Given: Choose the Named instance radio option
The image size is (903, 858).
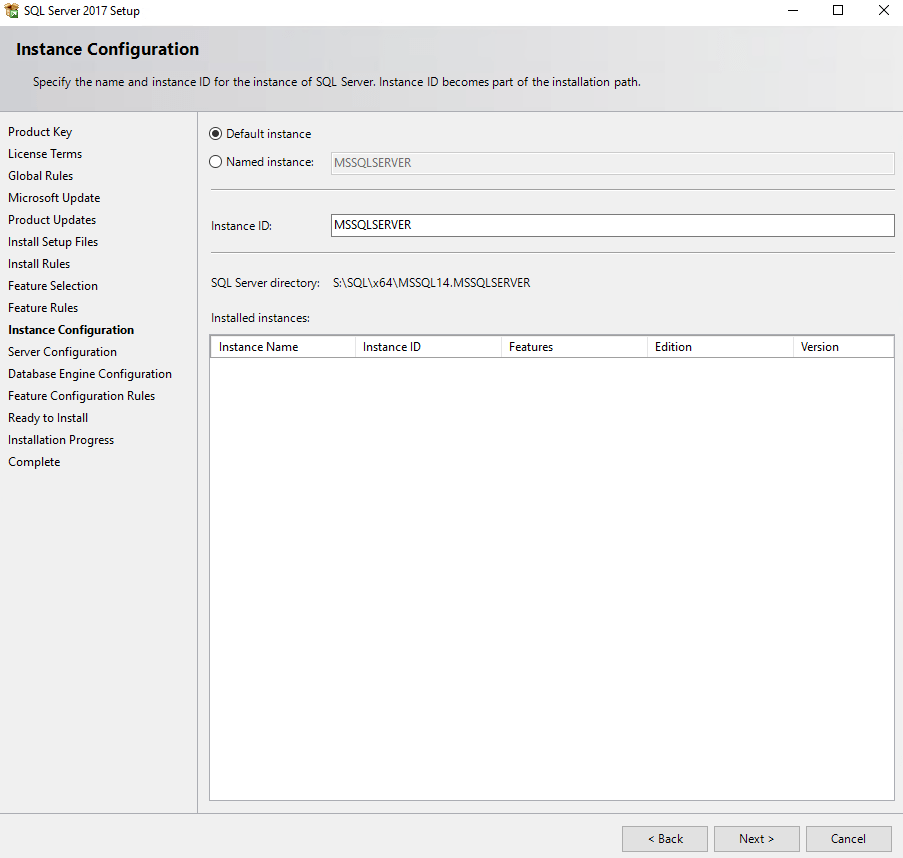Looking at the screenshot, I should point(216,162).
